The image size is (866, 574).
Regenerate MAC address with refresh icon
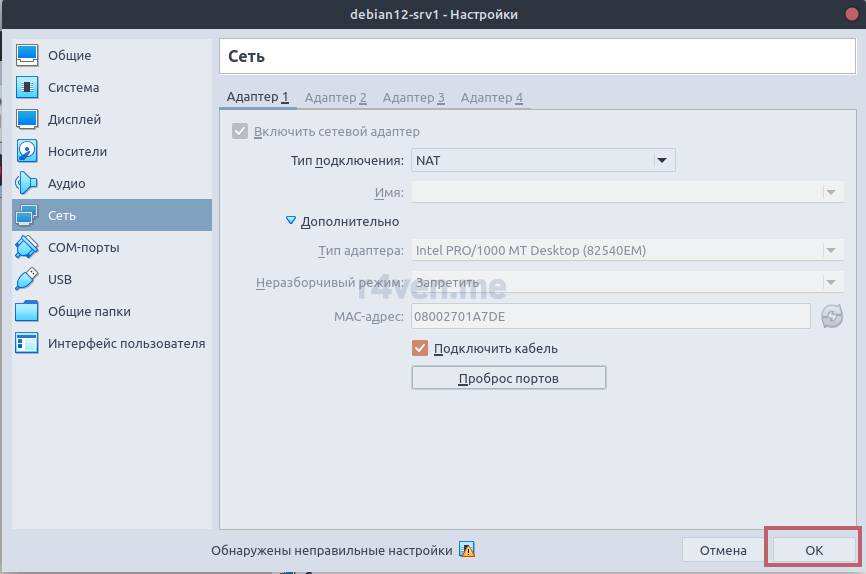pyautogui.click(x=831, y=317)
